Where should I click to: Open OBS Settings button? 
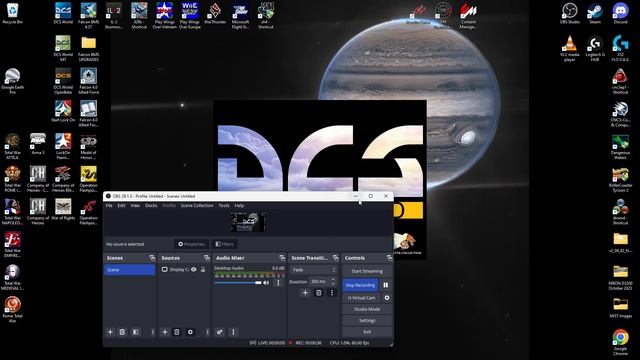point(367,321)
